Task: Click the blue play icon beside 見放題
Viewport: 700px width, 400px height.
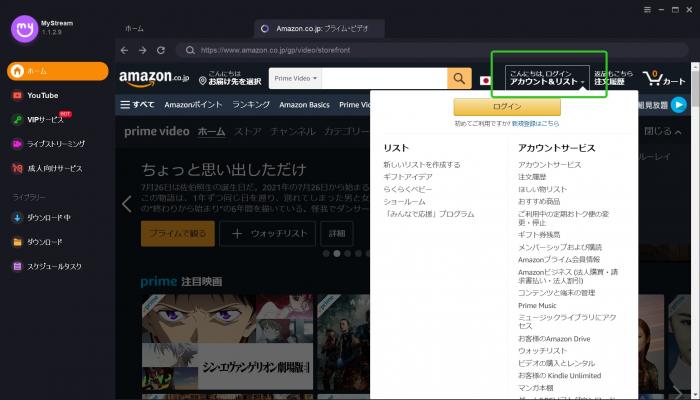Action: [x=679, y=105]
